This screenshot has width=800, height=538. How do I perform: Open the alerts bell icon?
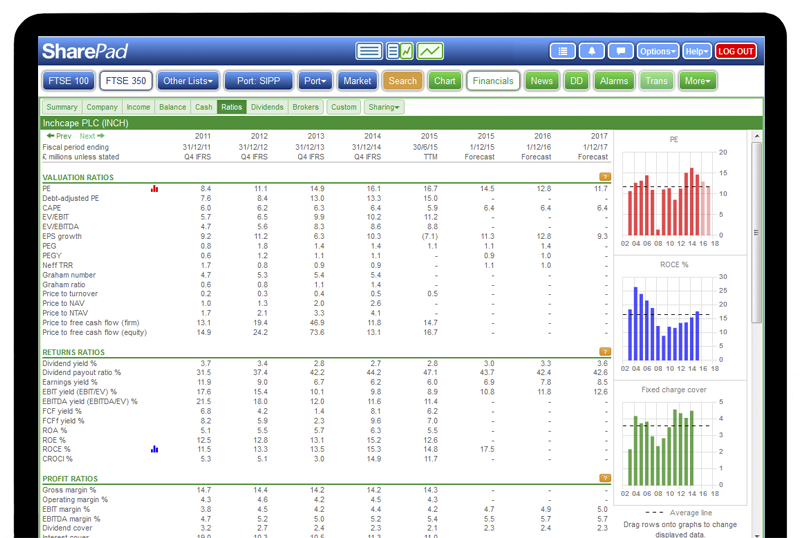591,51
